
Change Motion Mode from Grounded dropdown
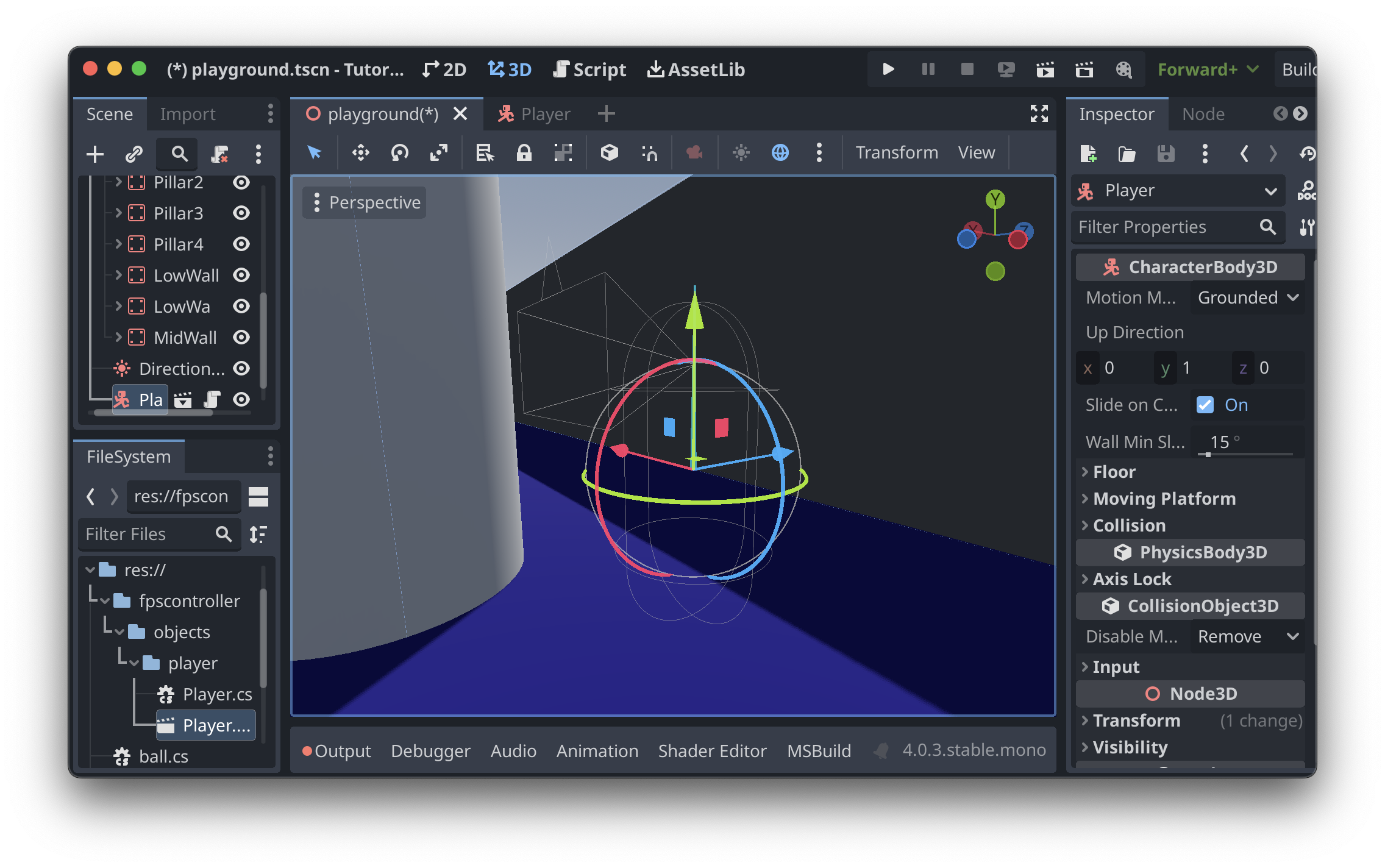click(1246, 297)
